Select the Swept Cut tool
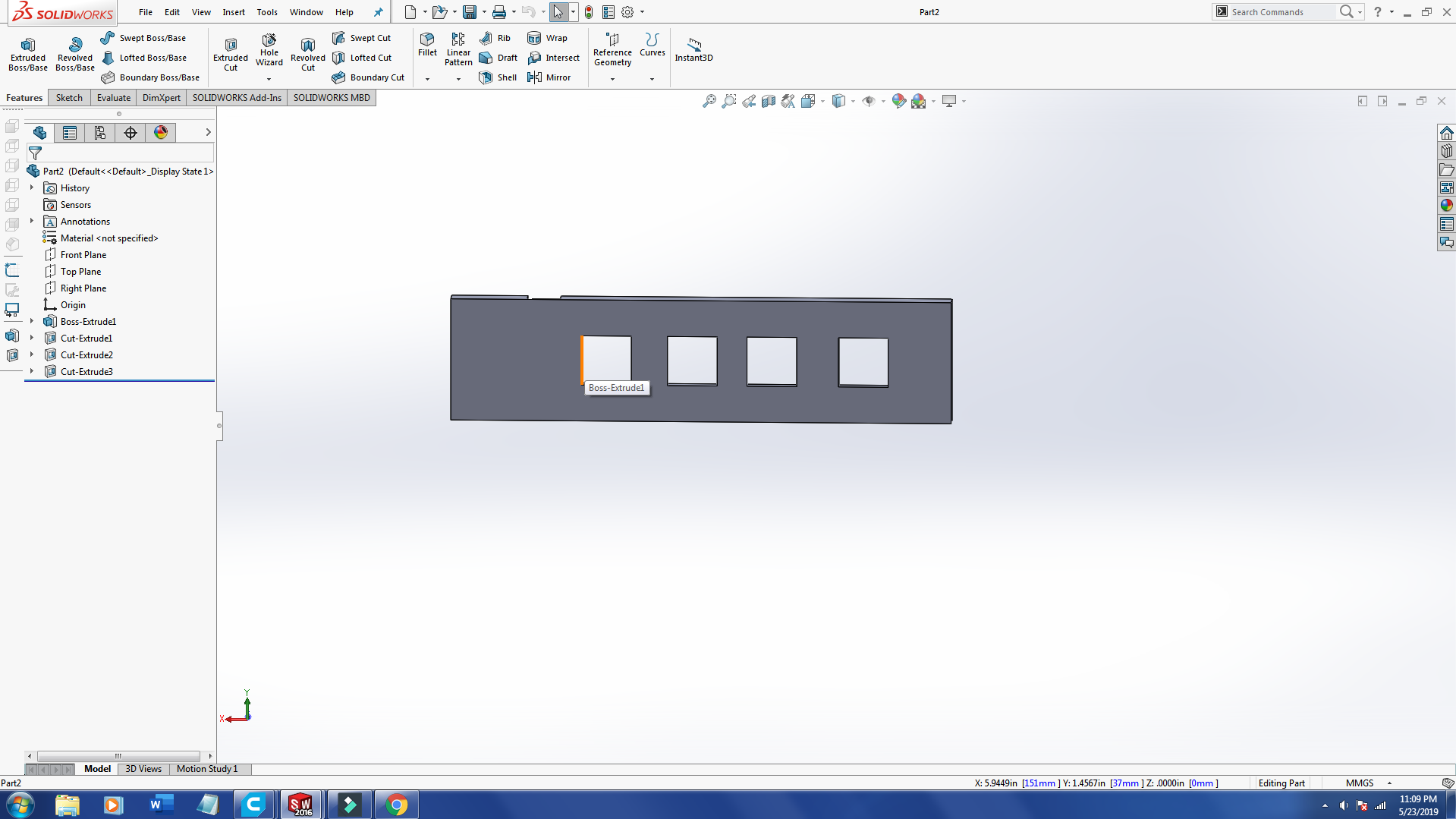Viewport: 1456px width, 819px height. [362, 38]
